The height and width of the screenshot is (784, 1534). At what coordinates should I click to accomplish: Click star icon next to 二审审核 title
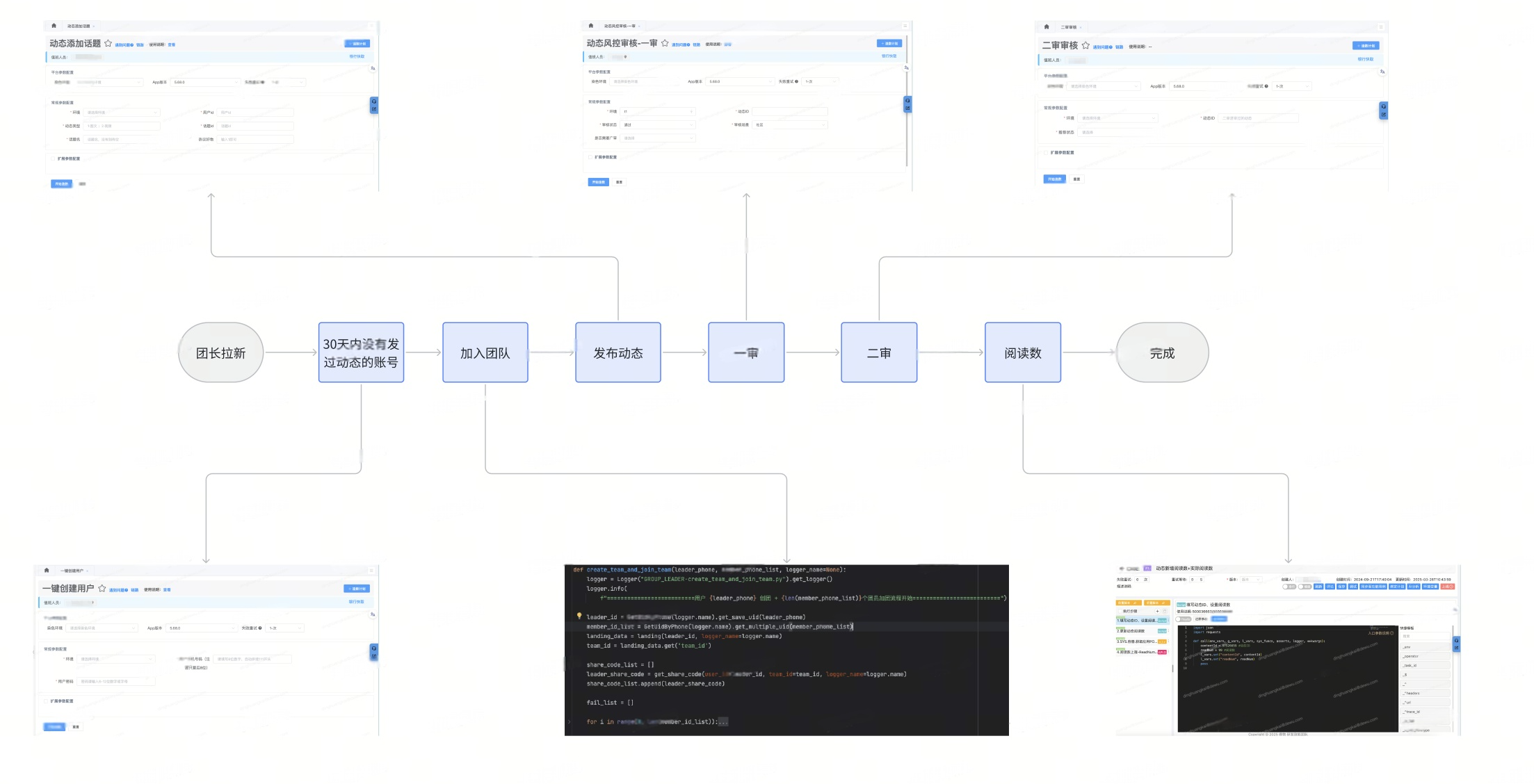1085,45
